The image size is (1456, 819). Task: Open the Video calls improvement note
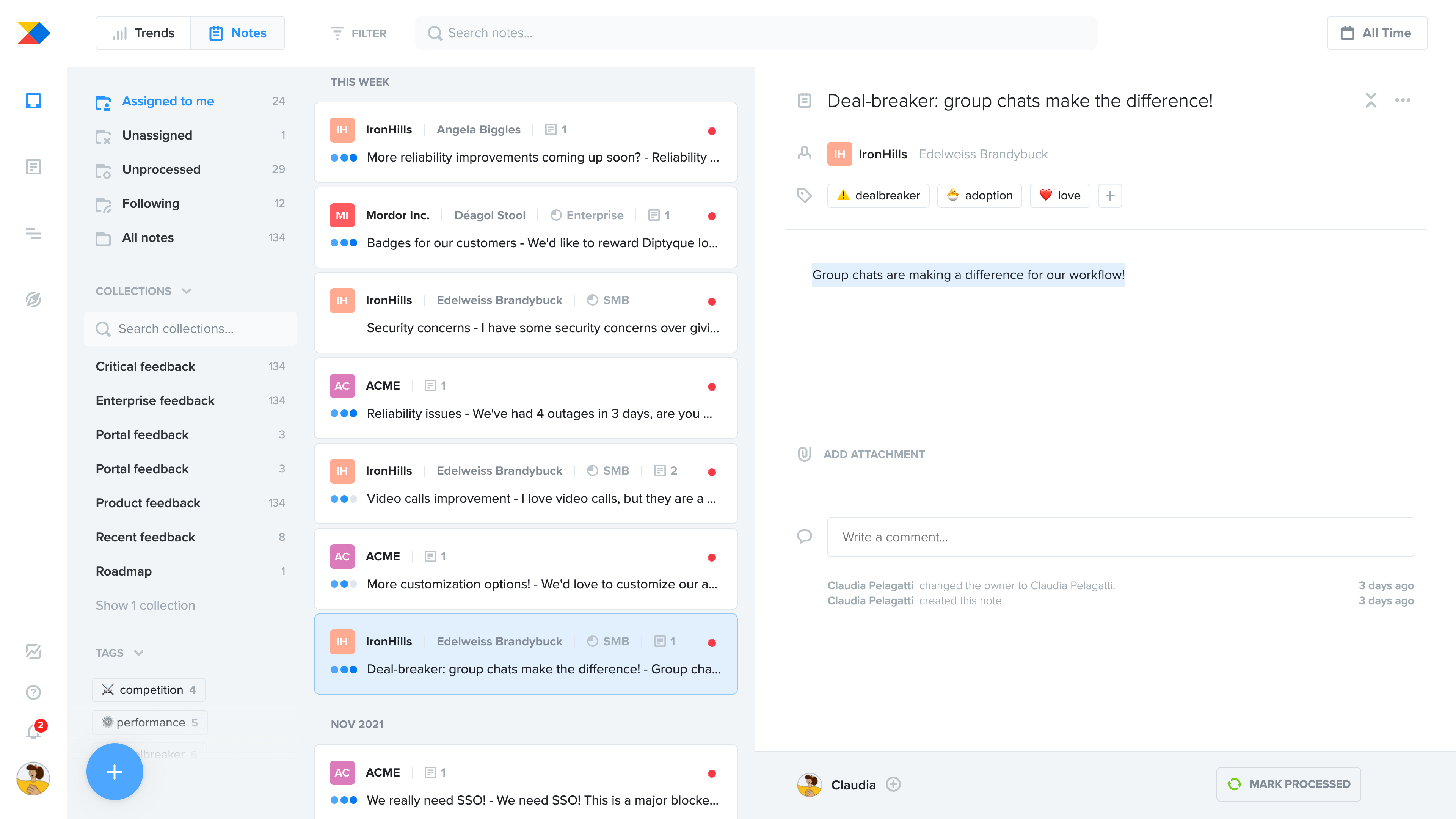(x=526, y=484)
